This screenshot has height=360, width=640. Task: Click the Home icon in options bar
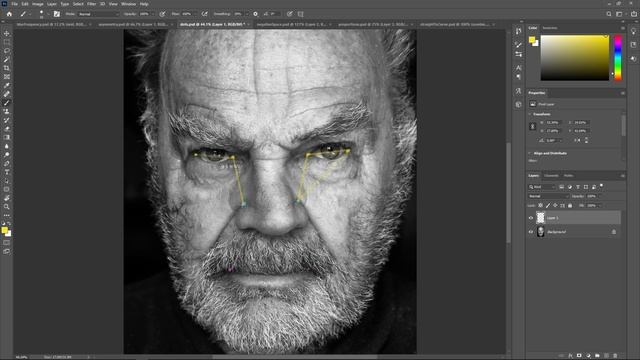coord(9,14)
